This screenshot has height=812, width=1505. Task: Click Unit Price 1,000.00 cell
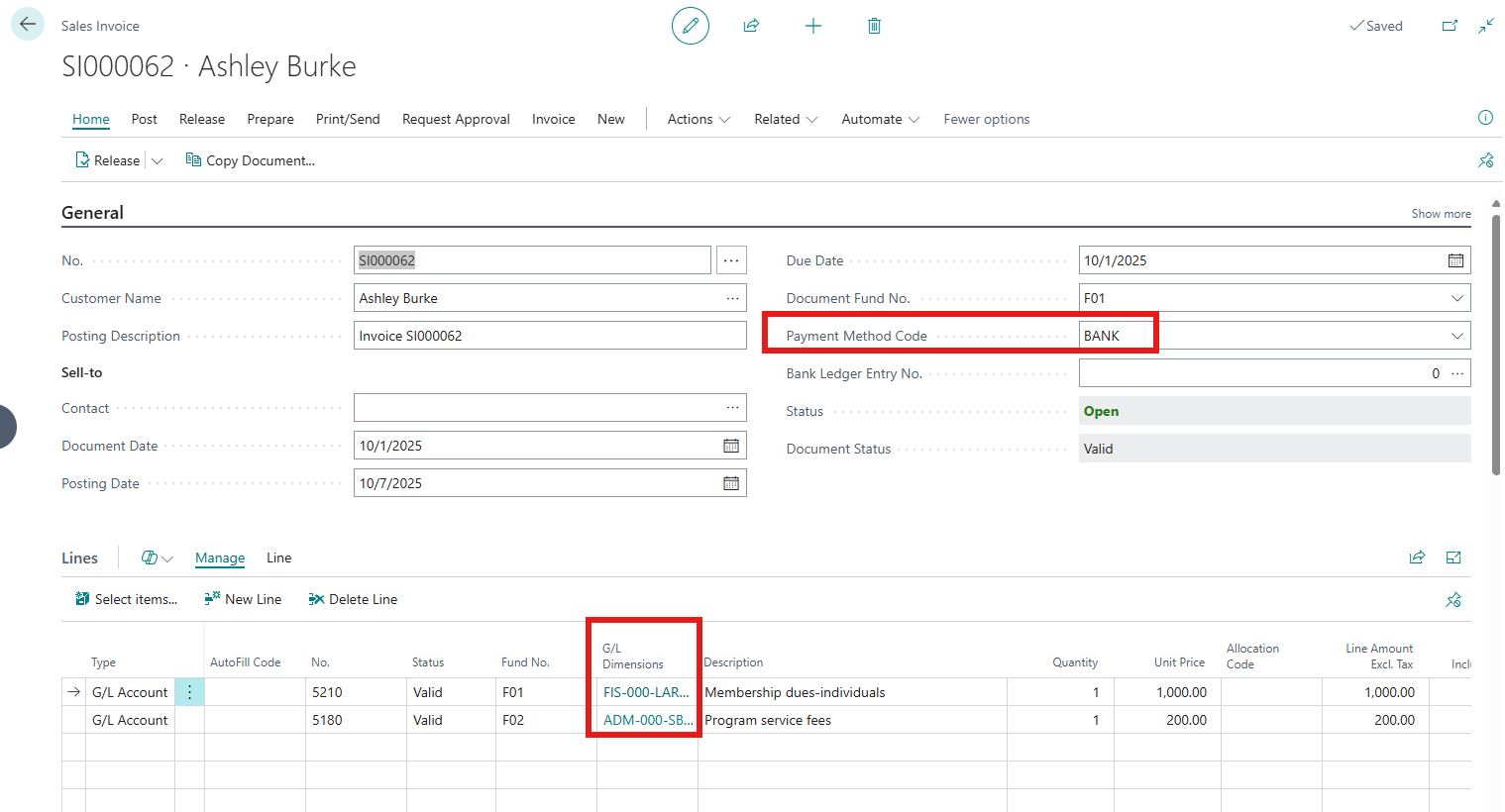click(x=1167, y=692)
